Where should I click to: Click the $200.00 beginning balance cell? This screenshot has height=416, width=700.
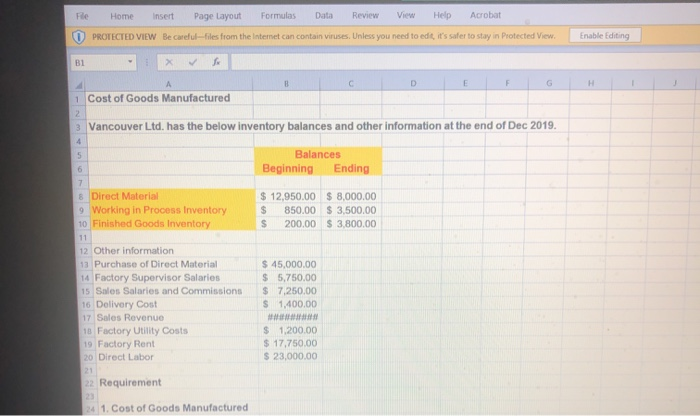pos(288,224)
